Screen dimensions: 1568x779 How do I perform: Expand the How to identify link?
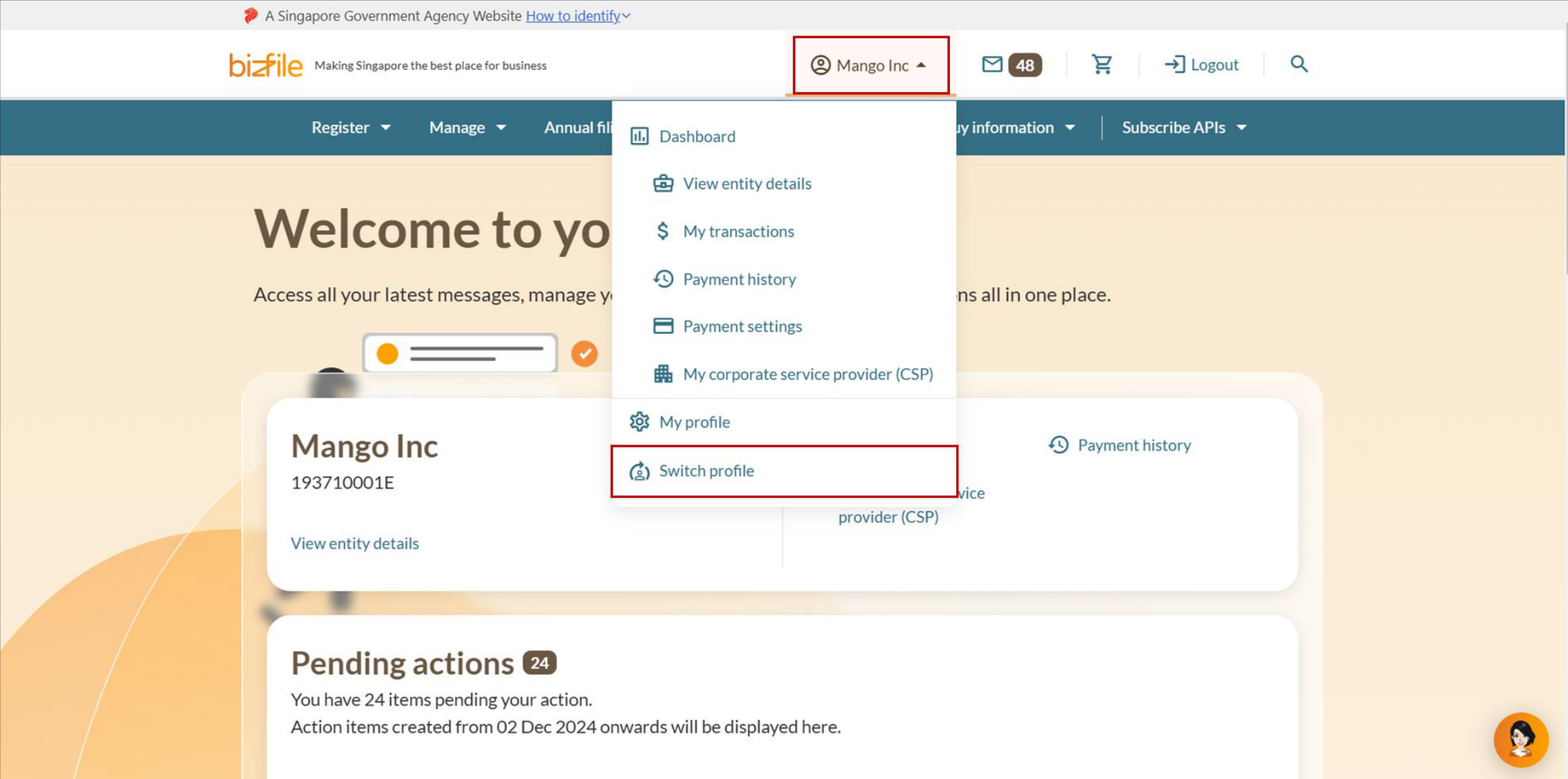[578, 15]
